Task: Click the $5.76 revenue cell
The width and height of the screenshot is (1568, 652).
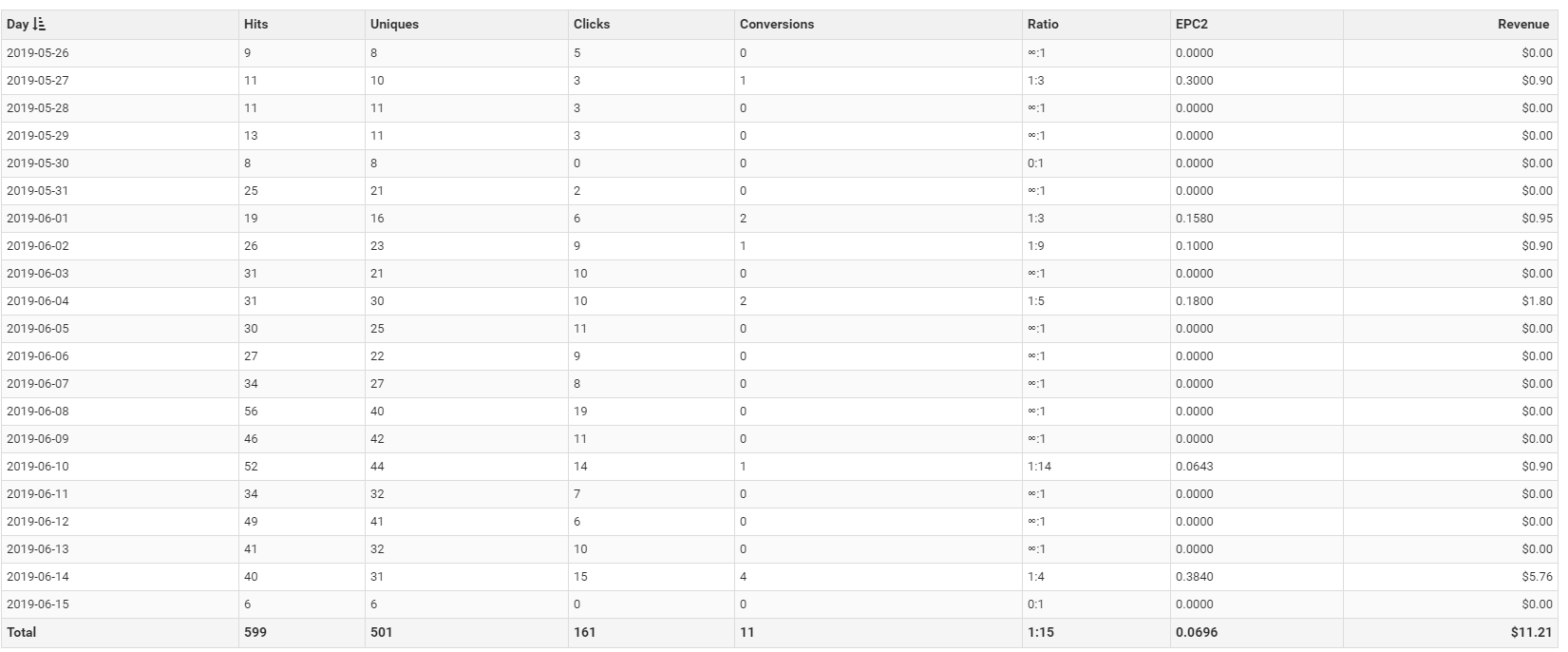Action: (x=1536, y=577)
